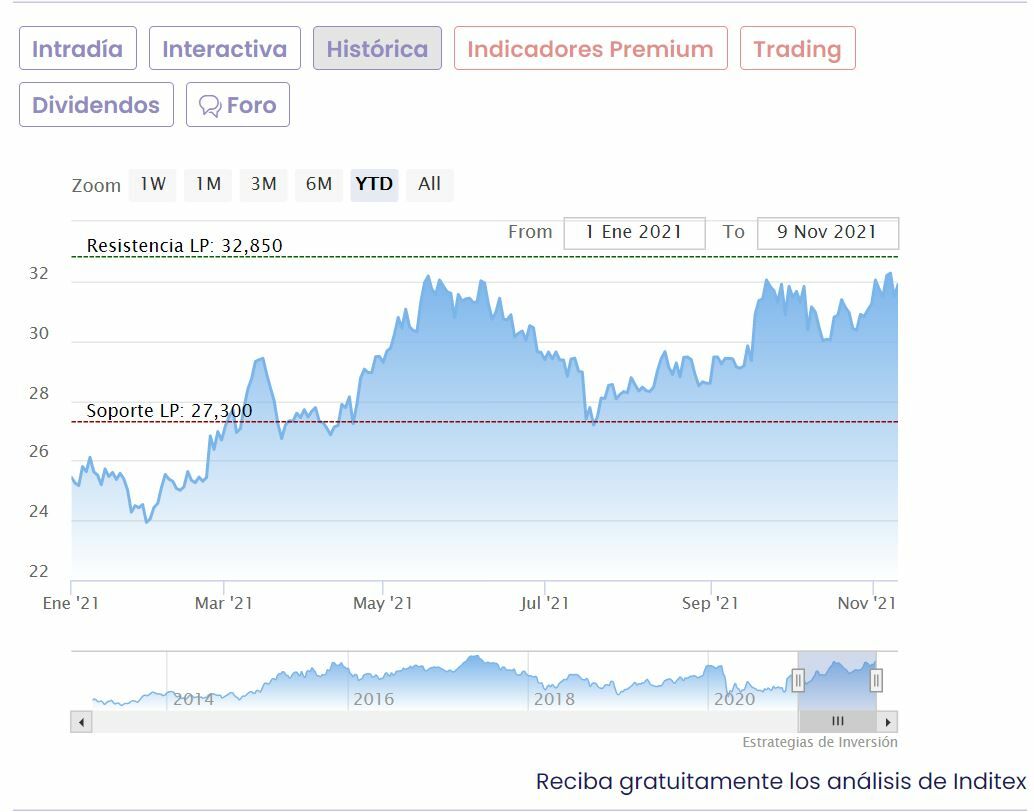
Task: Click the navigator scrollbar thumb
Action: [x=838, y=722]
